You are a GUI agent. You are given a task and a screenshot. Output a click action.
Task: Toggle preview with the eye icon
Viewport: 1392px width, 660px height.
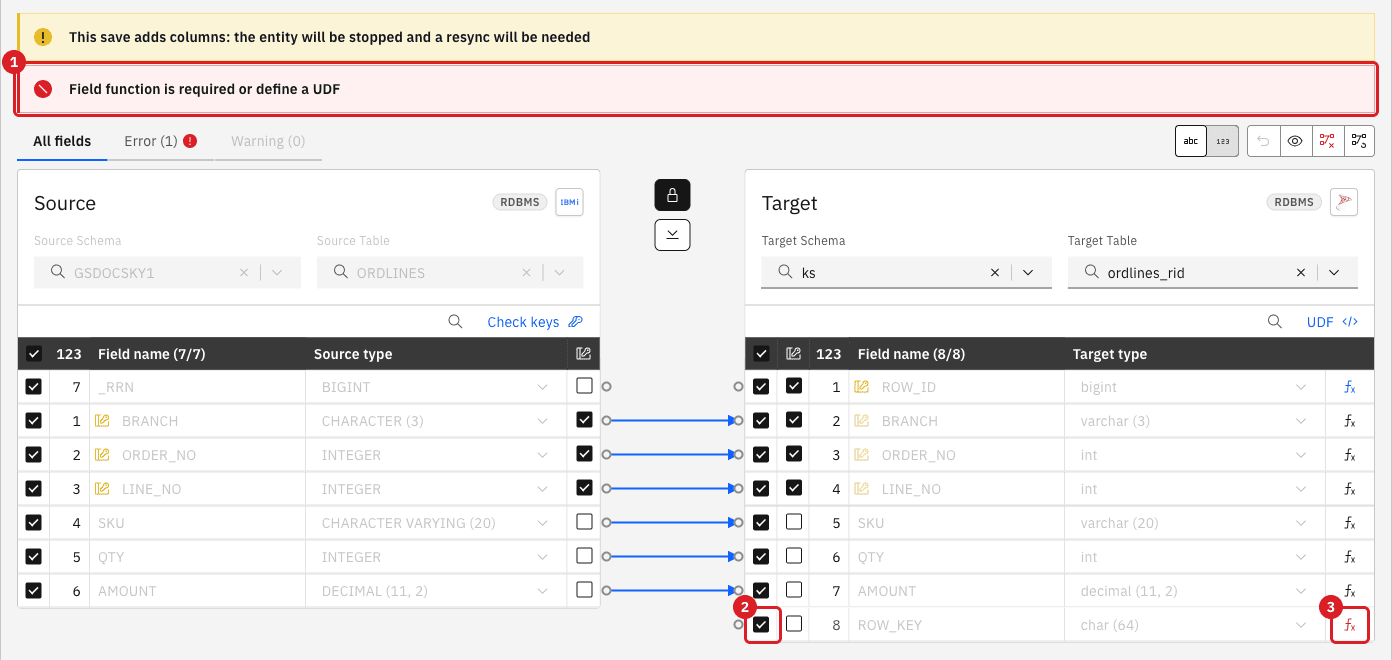[x=1295, y=141]
